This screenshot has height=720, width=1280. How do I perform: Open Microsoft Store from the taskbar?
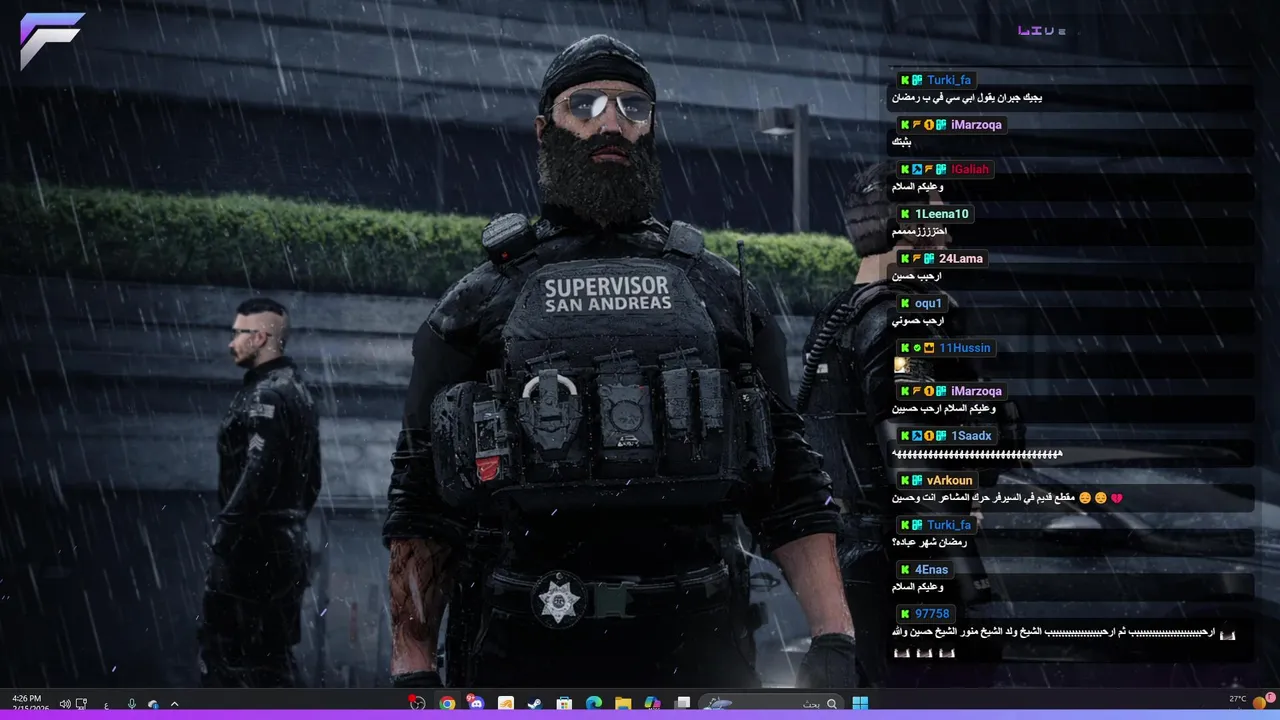coord(564,704)
